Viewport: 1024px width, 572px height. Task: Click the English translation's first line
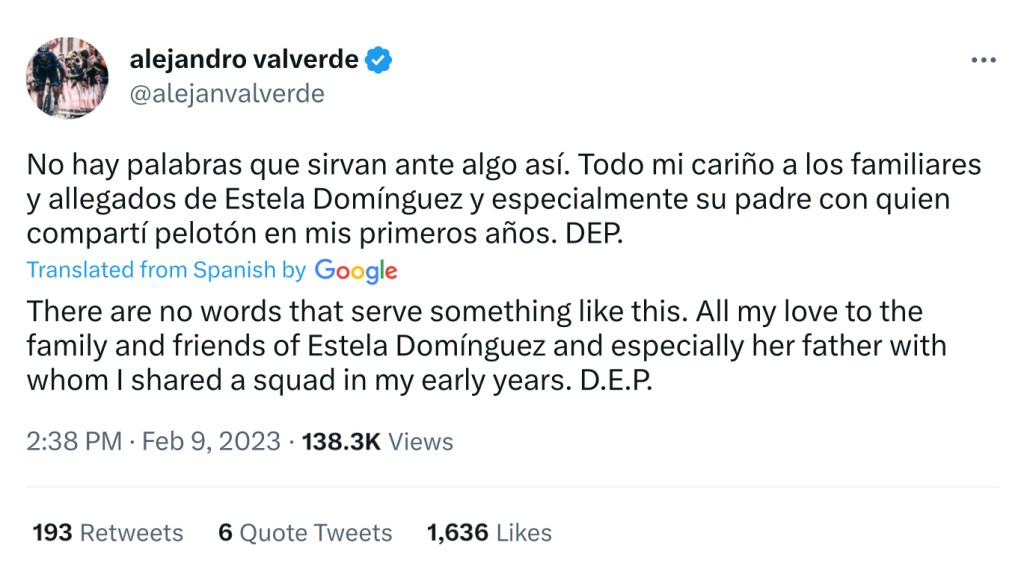click(x=474, y=311)
